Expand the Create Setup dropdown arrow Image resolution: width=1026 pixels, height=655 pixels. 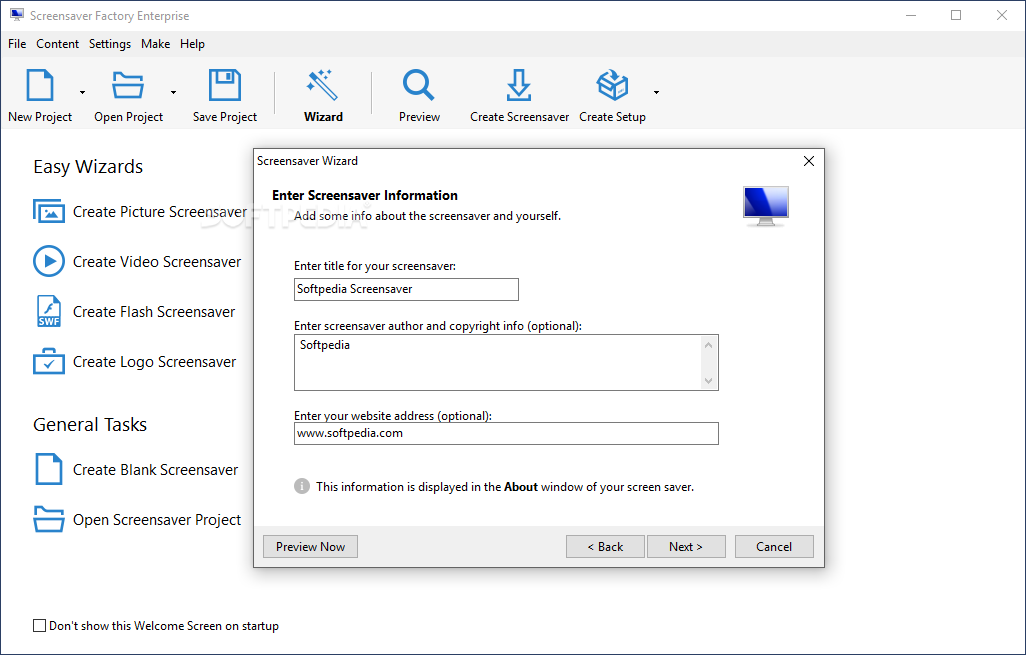pos(656,92)
